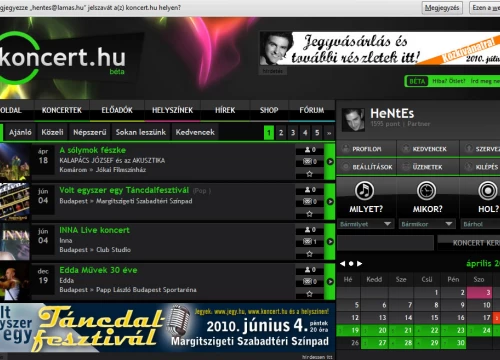
Task: Favorite Táncdalfesztivál concert with star
Action: 310,214
